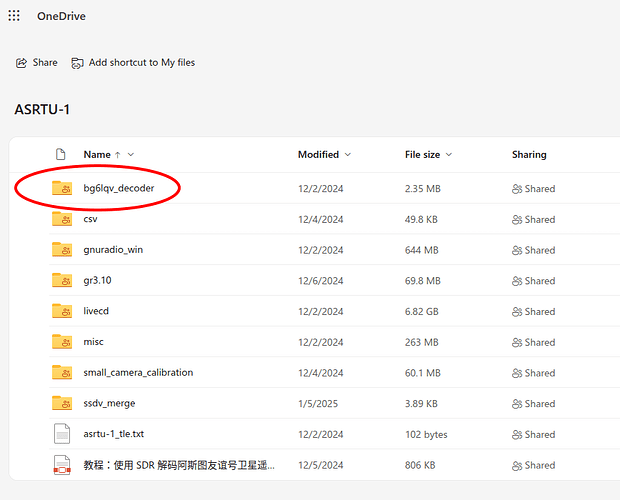
Task: Open the Modified column dropdown
Action: [348, 155]
